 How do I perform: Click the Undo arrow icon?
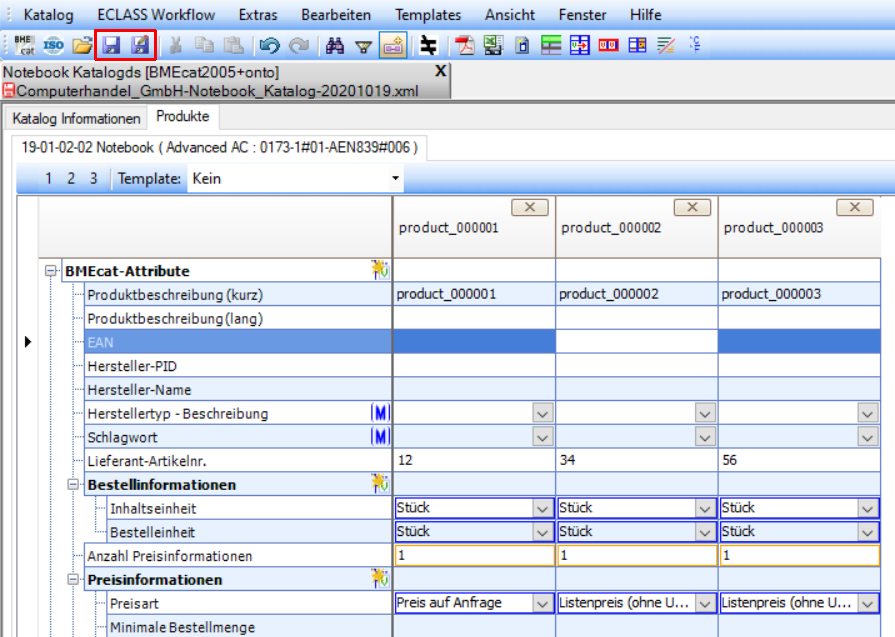[268, 45]
